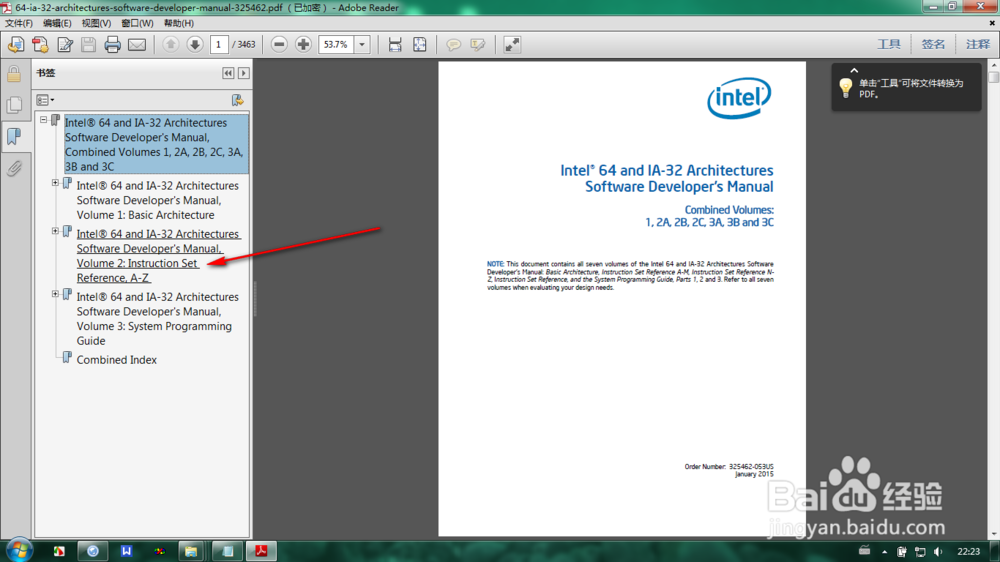Switch to Adobe Reader taskbar icon
Viewport: 1000px width, 562px height.
coord(261,551)
